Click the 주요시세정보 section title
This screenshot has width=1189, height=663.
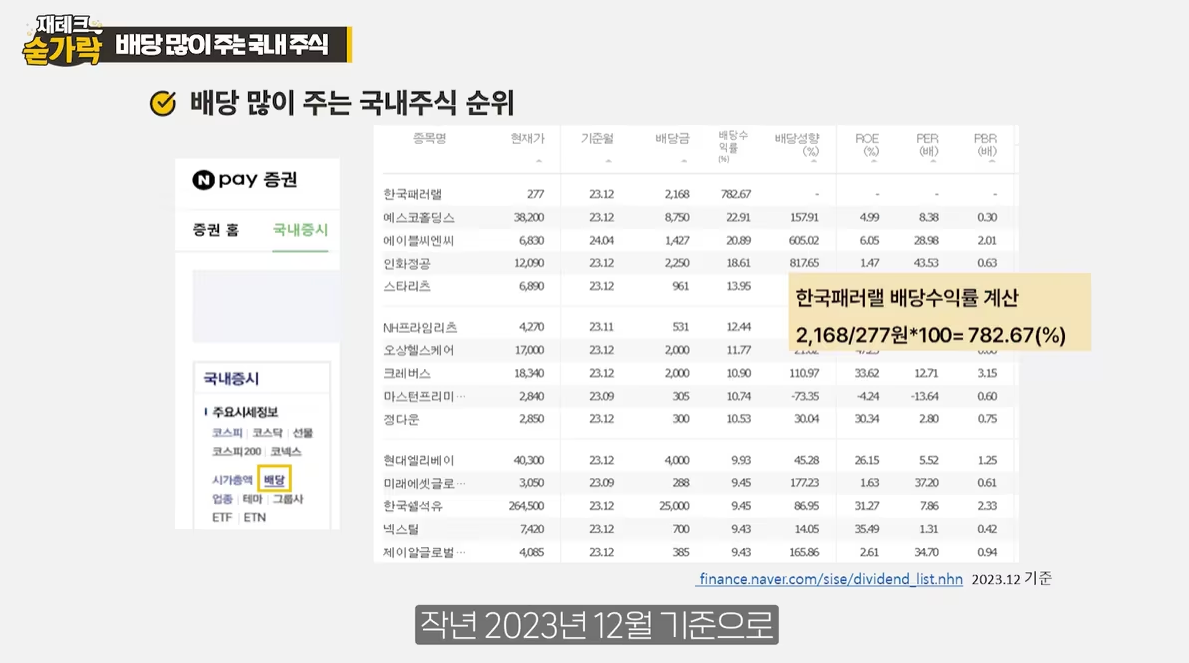(x=245, y=412)
